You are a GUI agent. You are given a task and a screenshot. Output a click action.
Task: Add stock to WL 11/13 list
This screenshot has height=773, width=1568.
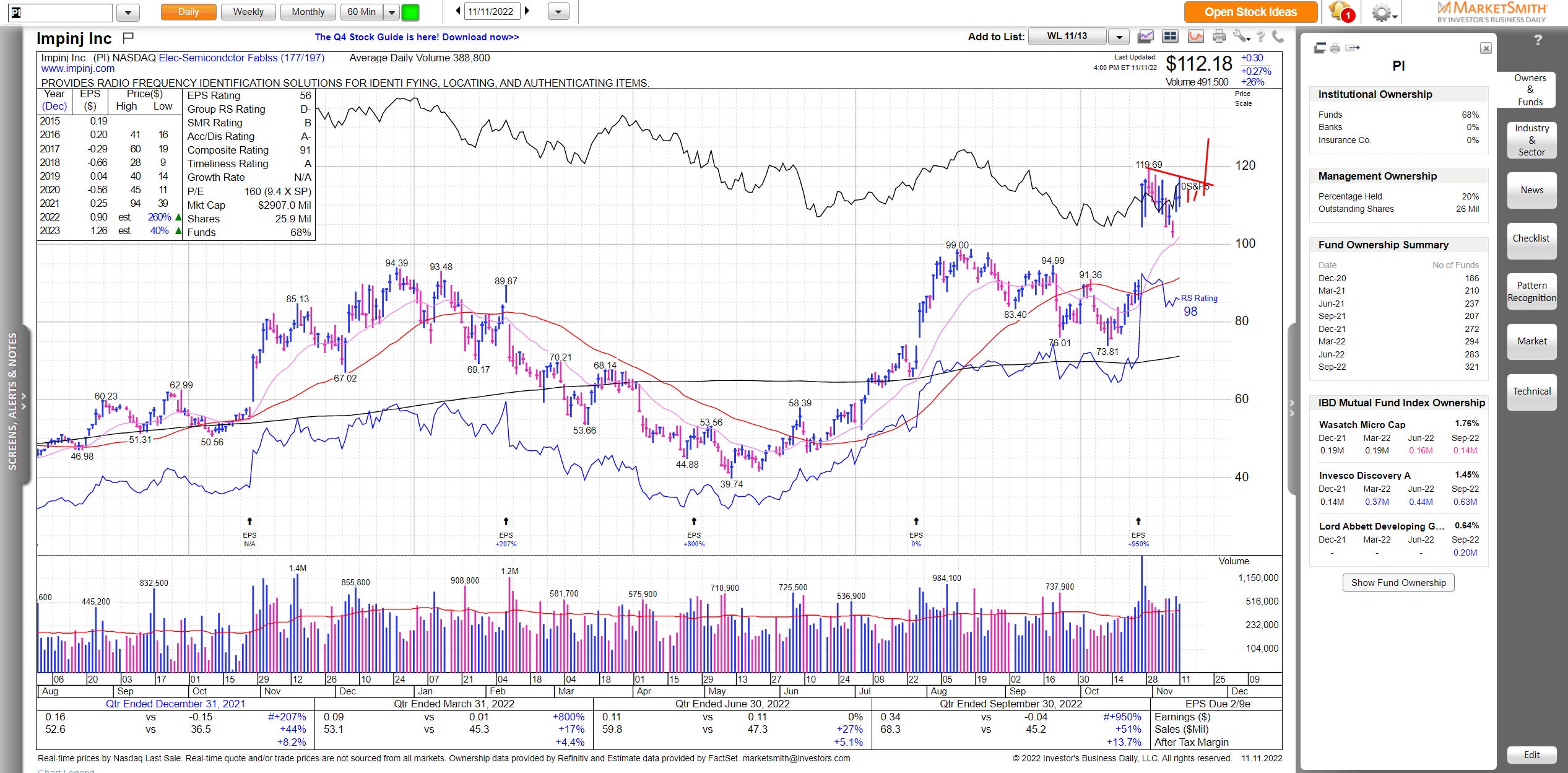[1067, 37]
